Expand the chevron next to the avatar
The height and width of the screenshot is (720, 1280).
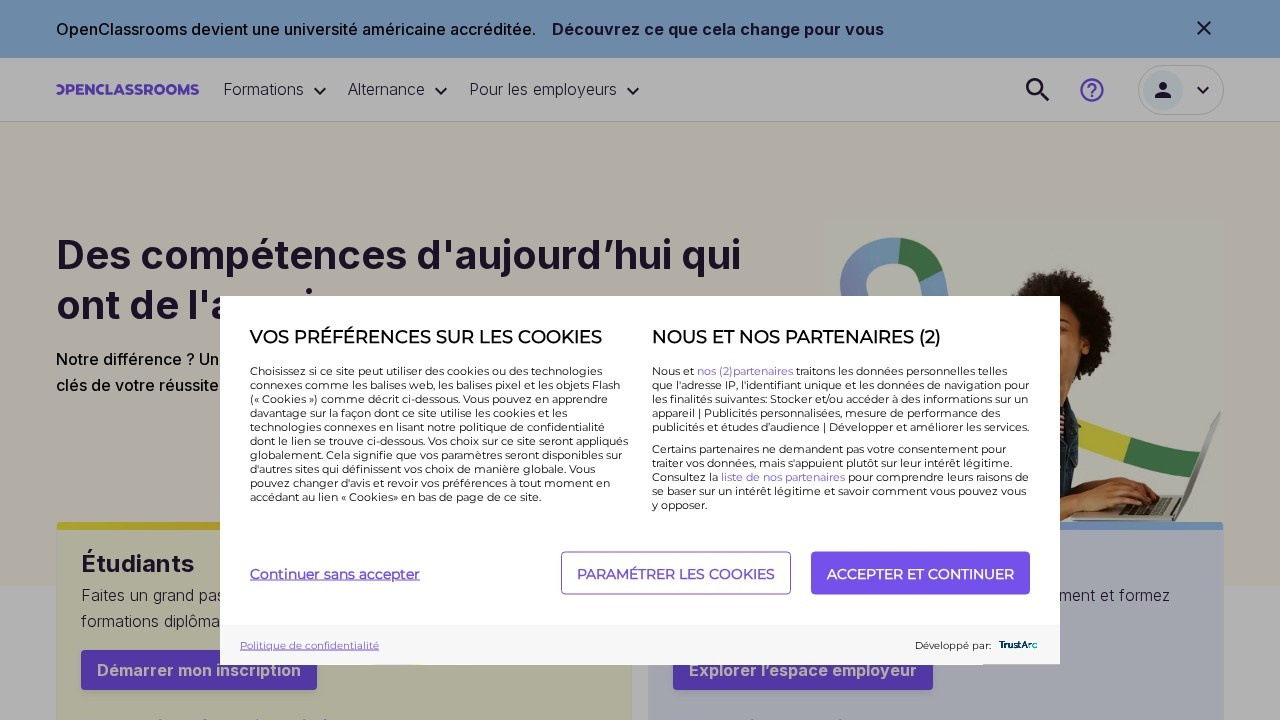tap(1203, 90)
